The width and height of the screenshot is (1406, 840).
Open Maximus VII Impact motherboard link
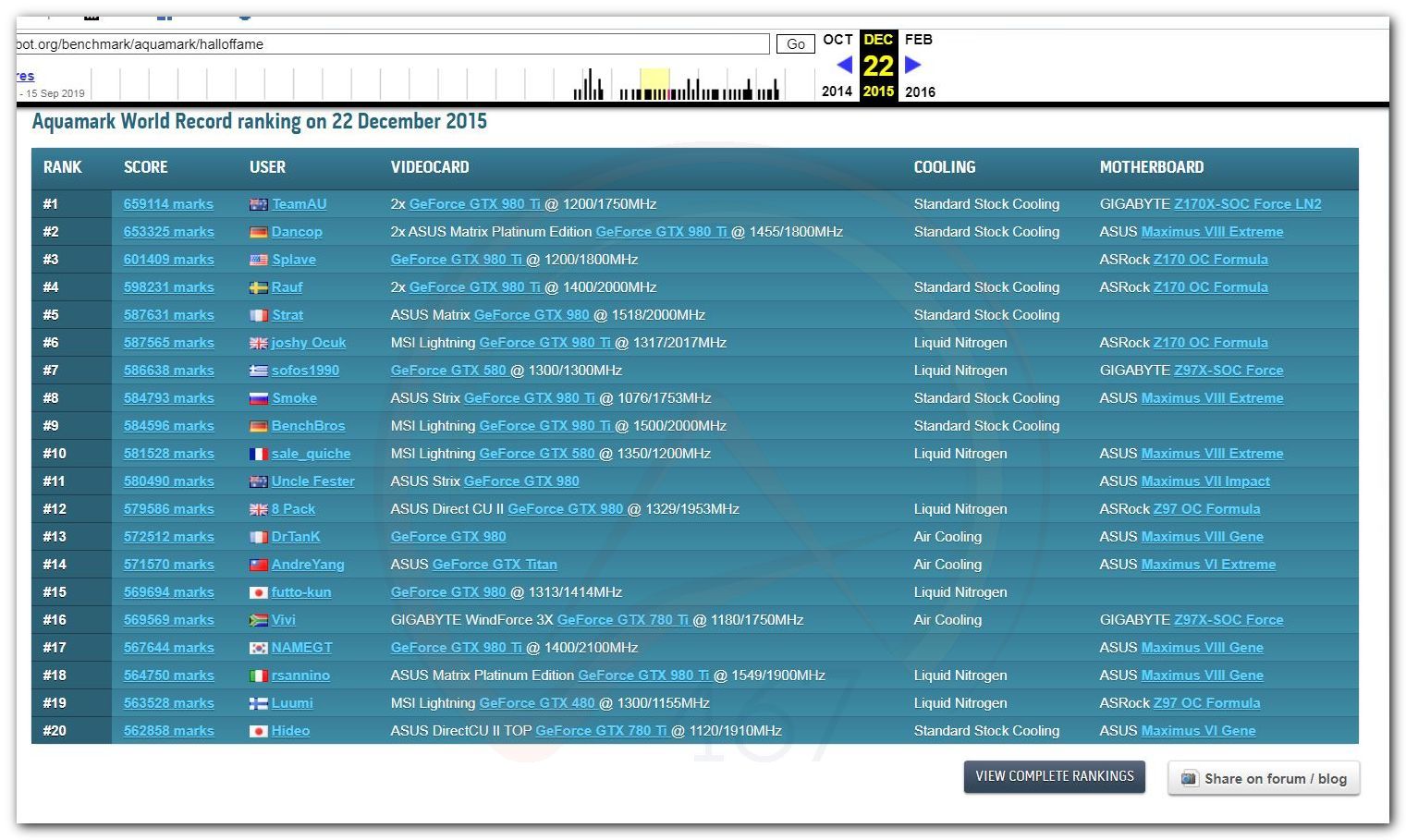click(1205, 481)
